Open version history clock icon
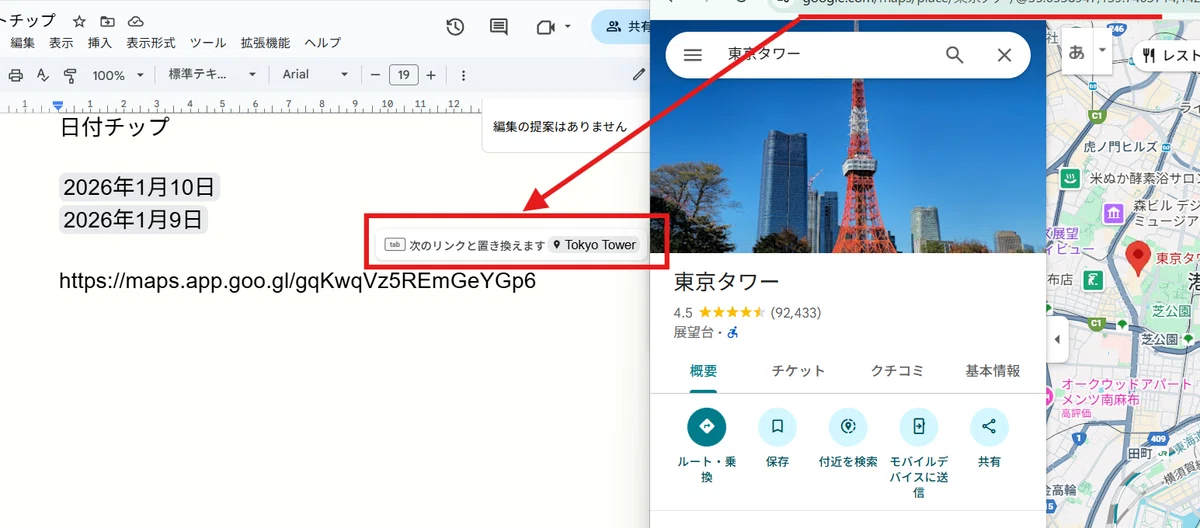The image size is (1200, 528). [455, 27]
